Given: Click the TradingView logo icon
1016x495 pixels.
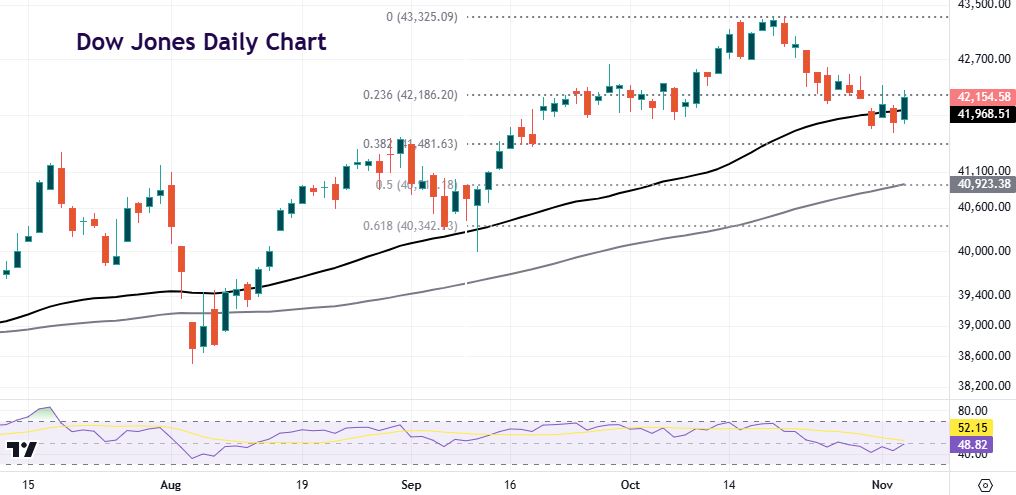Looking at the screenshot, I should pyautogui.click(x=22, y=449).
